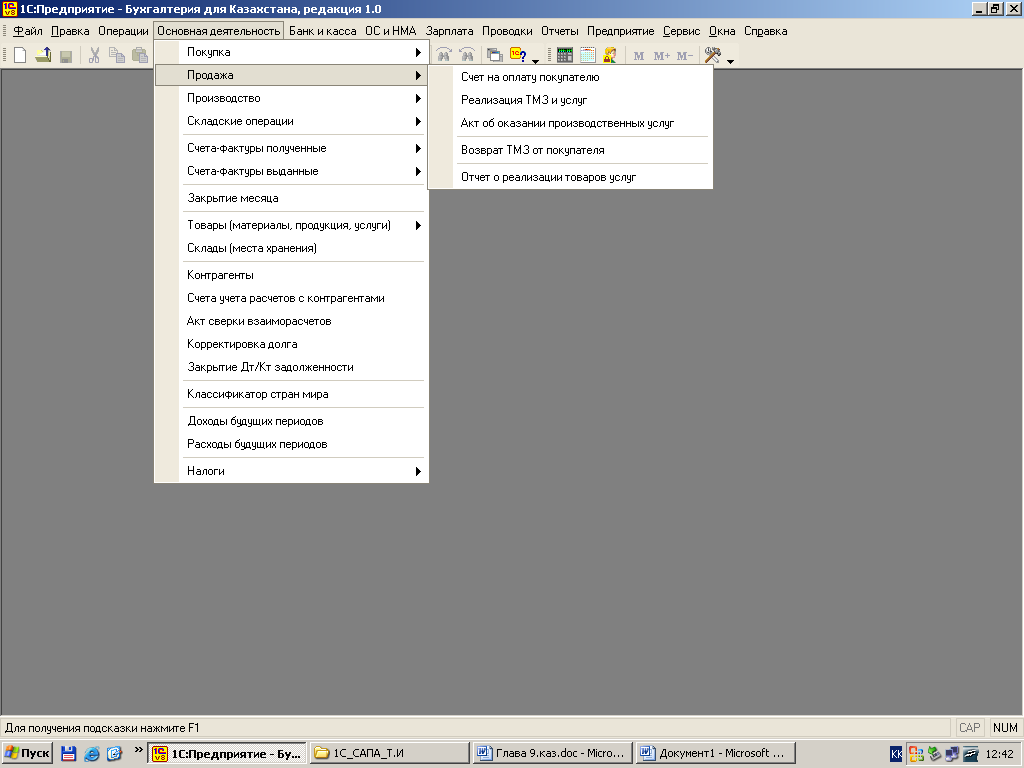The width and height of the screenshot is (1024, 768).
Task: Open the Предприятие menu
Action: pos(620,31)
